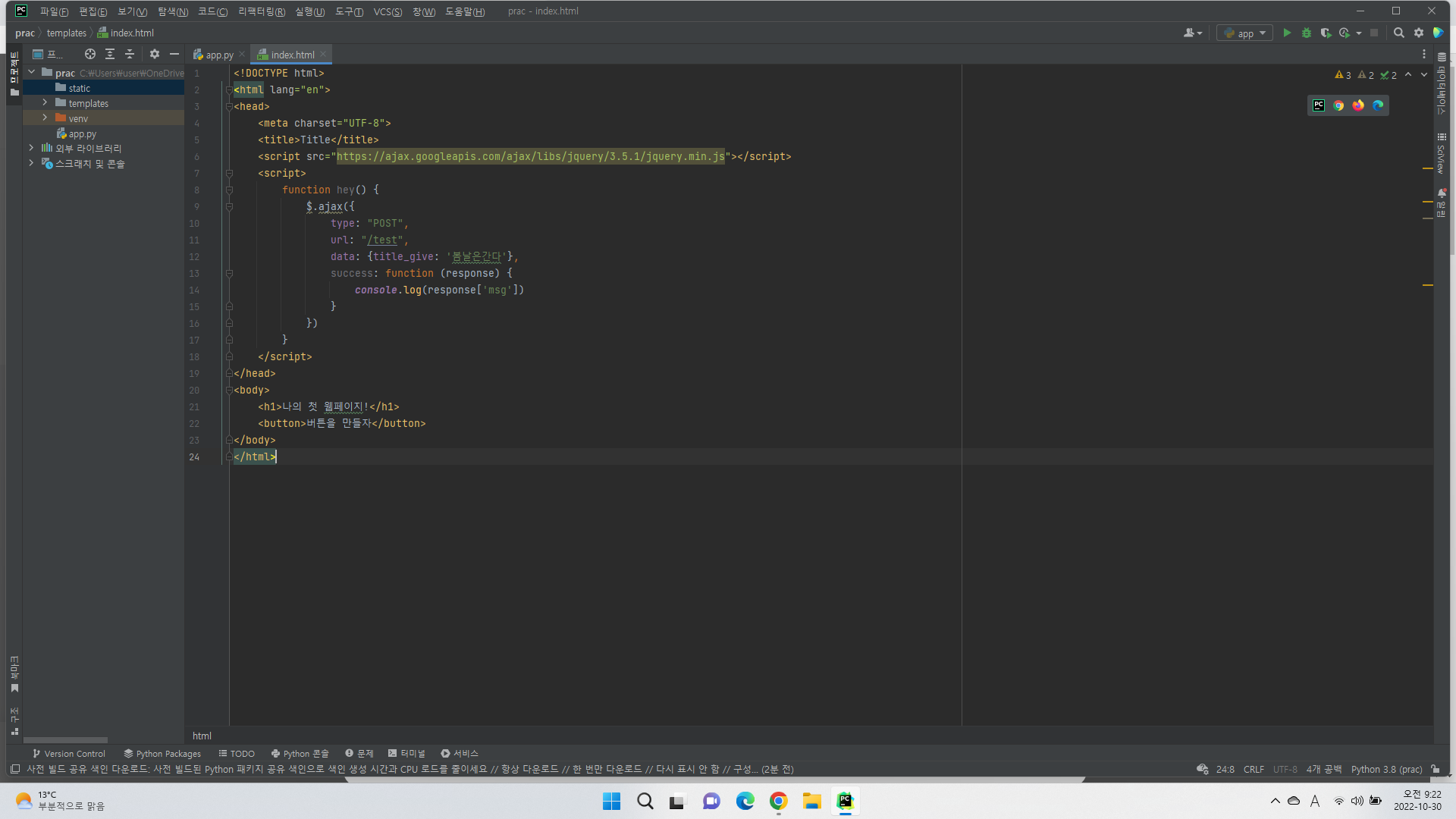
Task: Click the colorful JetBrains icon at toolbar end
Action: coord(1438,33)
